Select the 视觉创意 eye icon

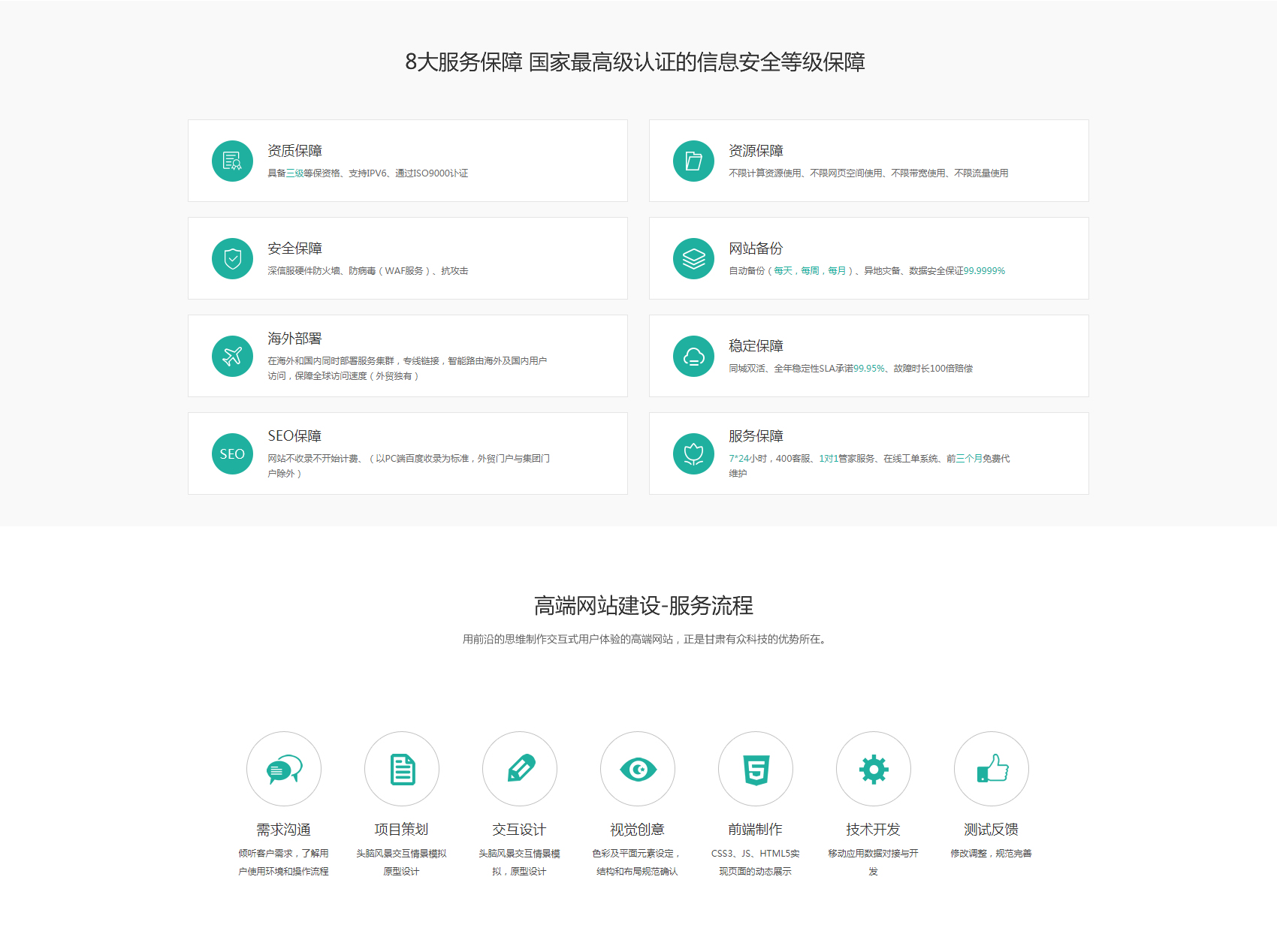pyautogui.click(x=638, y=769)
